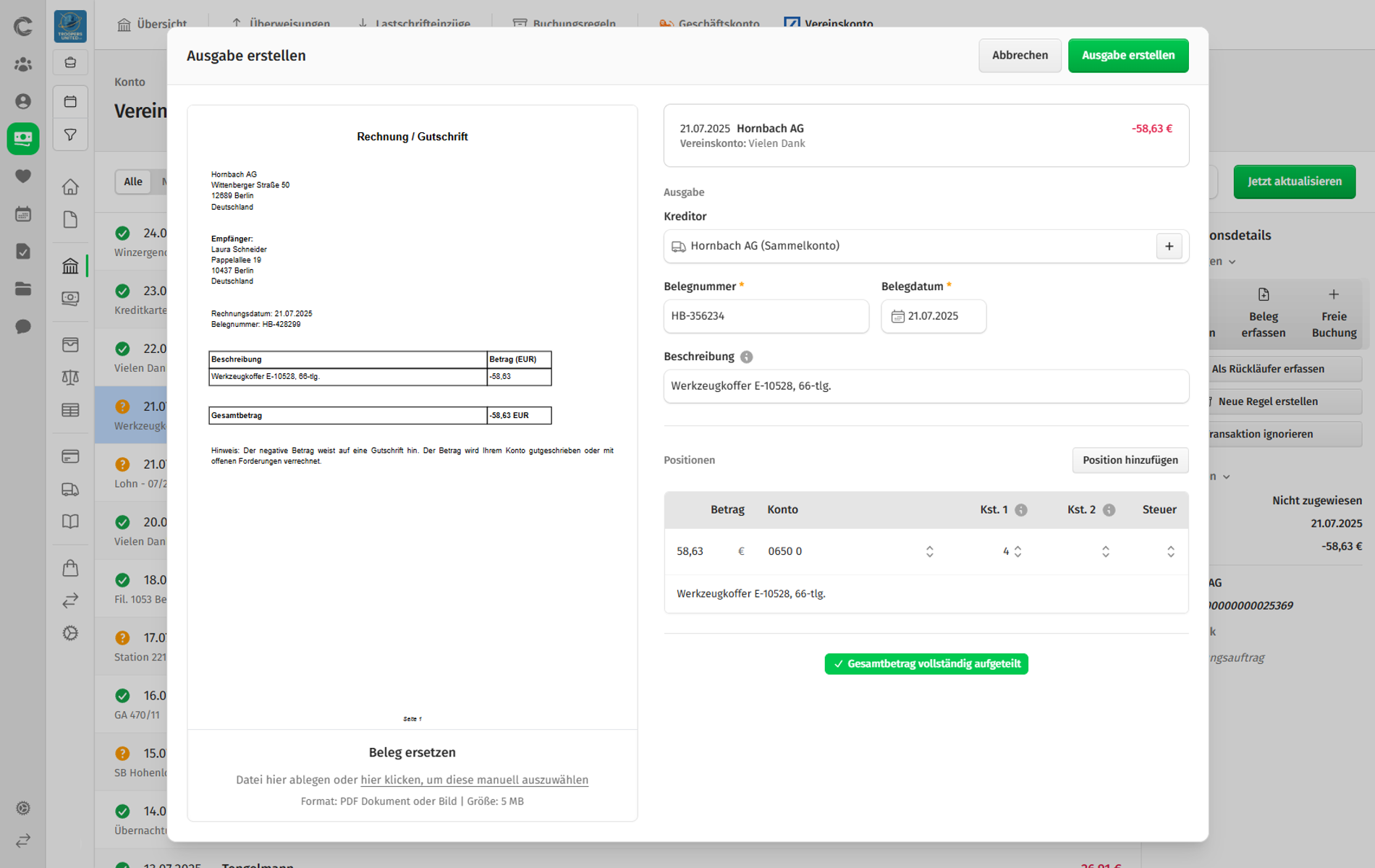Open the delivery truck icon in second sidebar
1375x868 pixels.
70,490
